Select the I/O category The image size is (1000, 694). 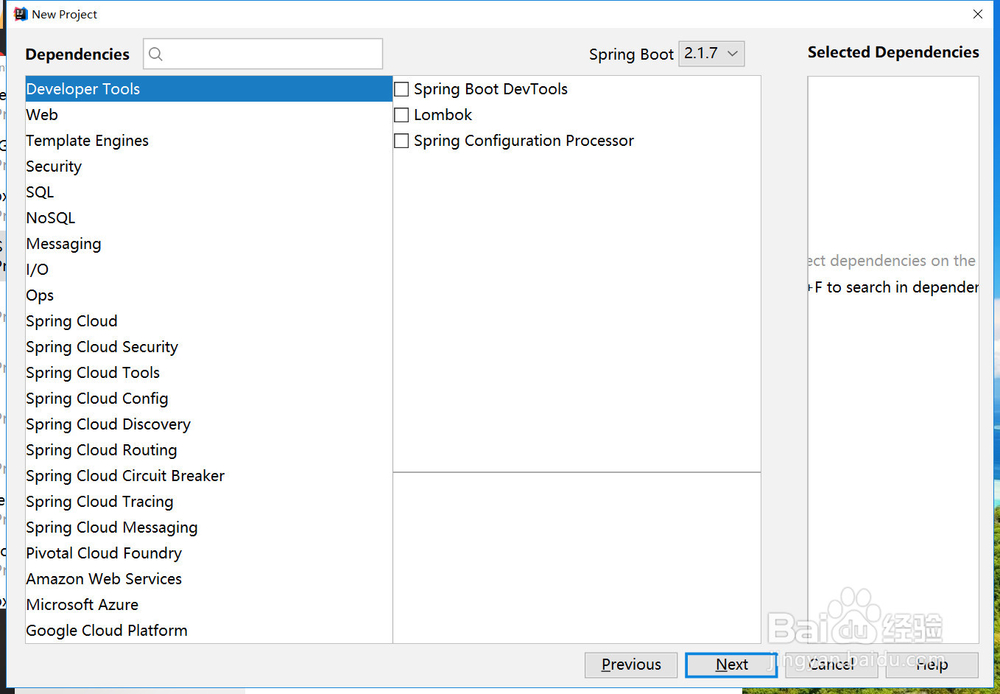tap(209, 269)
